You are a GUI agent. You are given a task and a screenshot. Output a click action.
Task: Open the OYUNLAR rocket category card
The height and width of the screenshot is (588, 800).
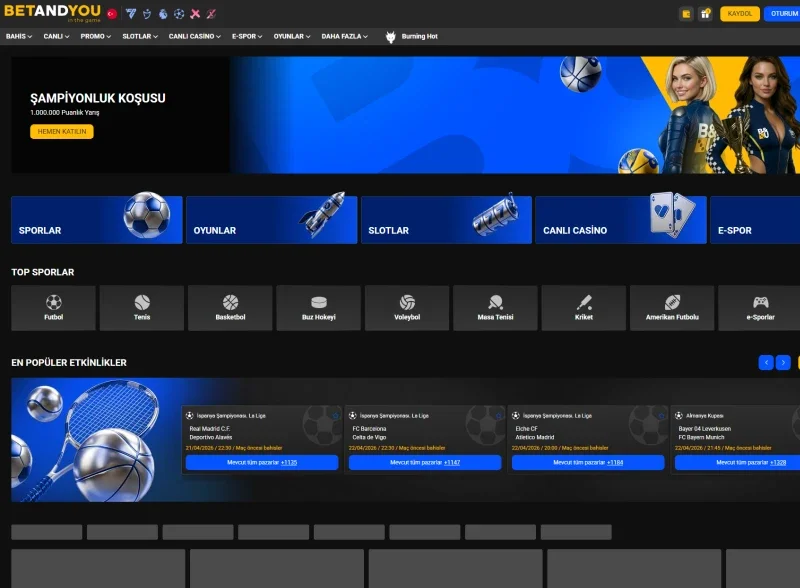point(271,219)
